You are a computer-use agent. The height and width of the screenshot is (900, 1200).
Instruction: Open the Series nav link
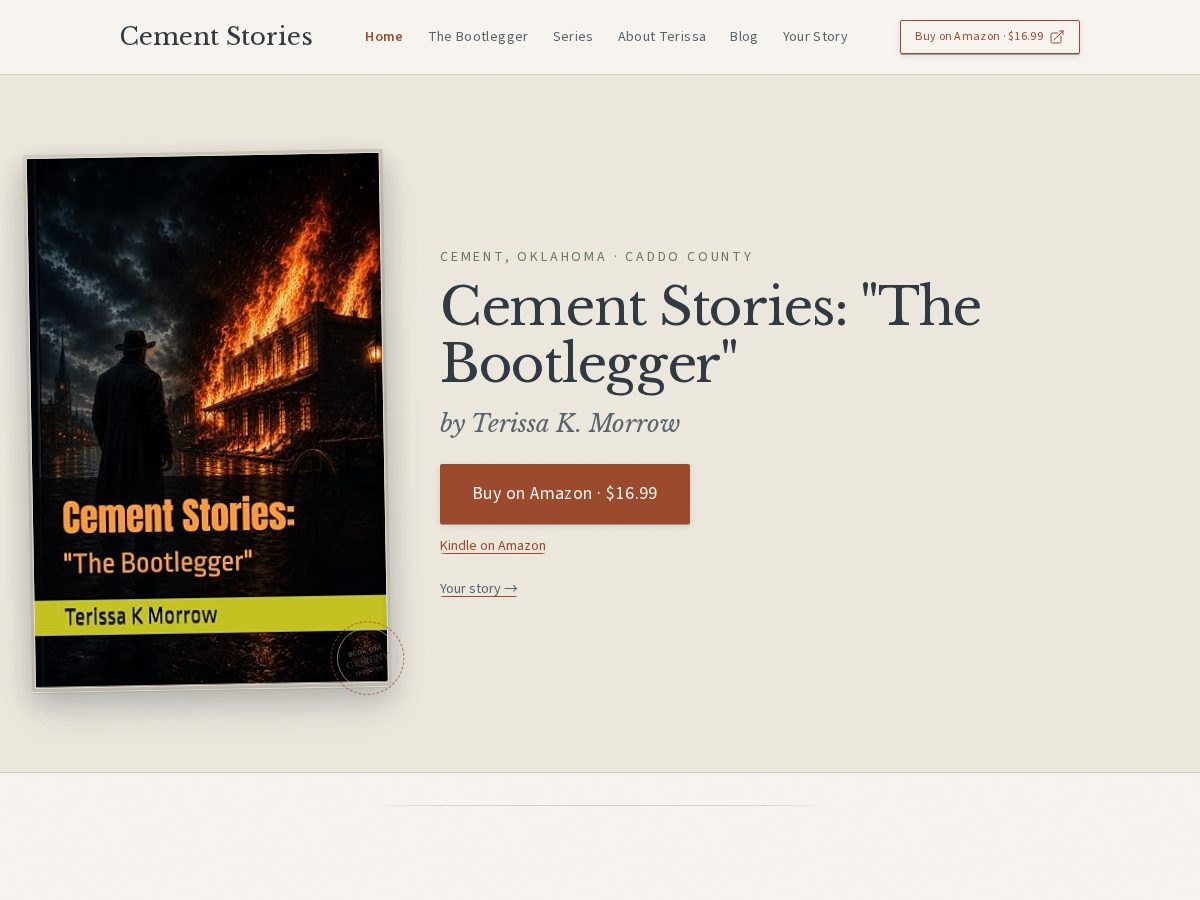coord(573,37)
